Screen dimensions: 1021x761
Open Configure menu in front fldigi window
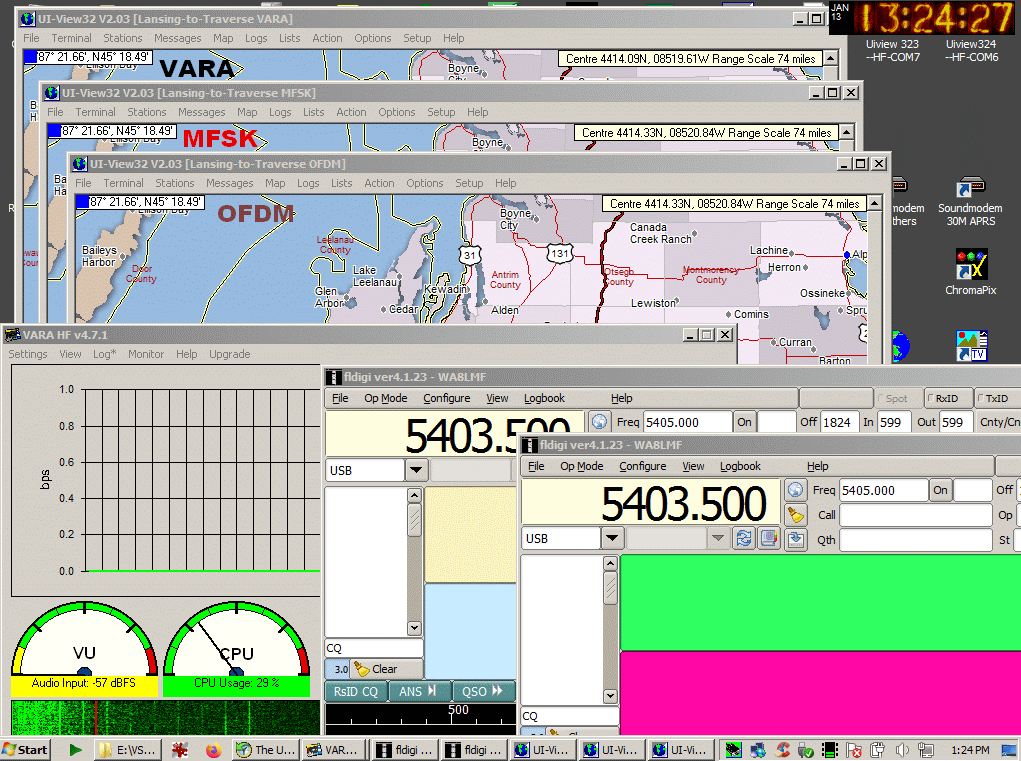[x=643, y=466]
